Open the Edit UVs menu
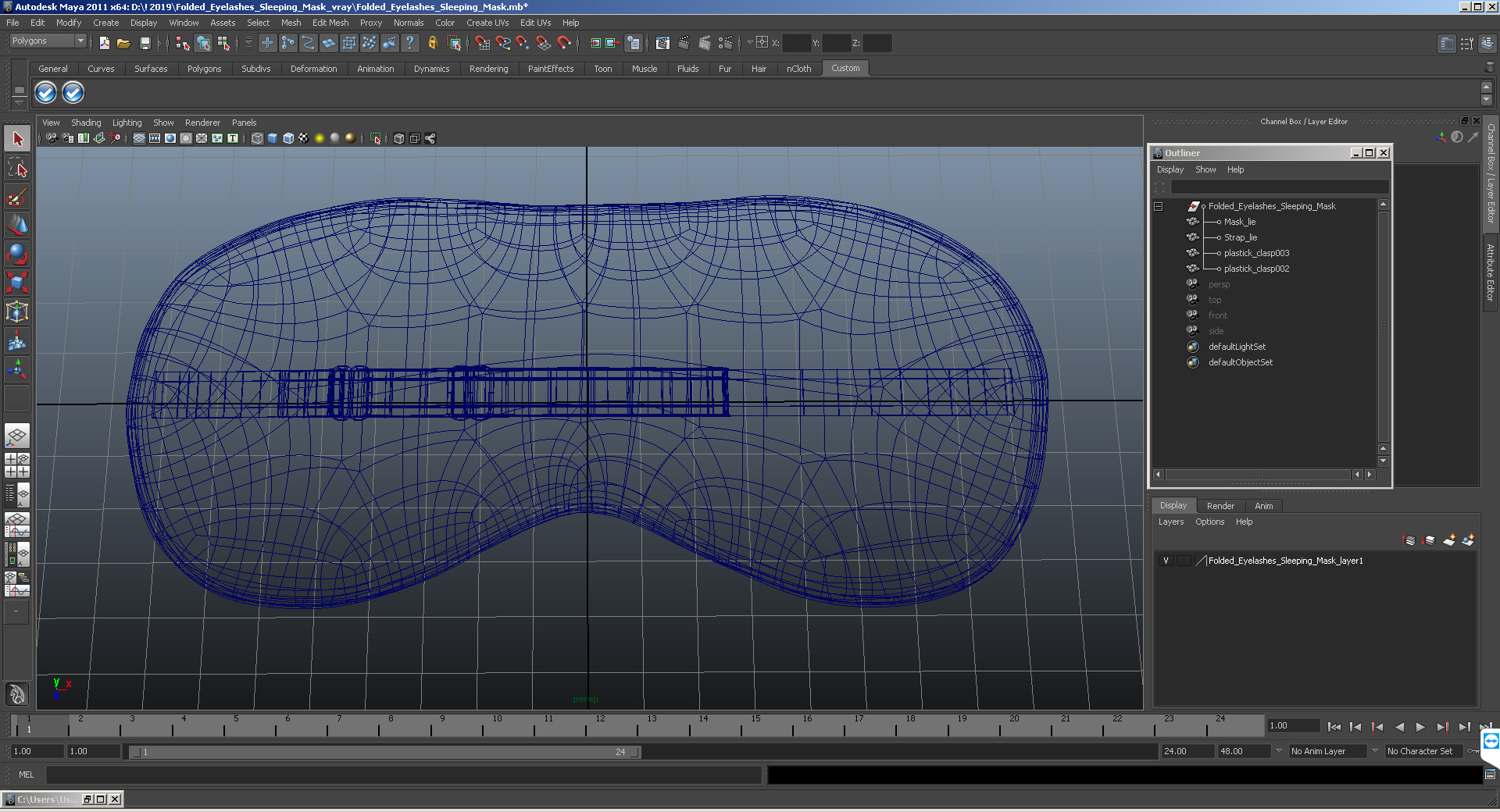This screenshot has width=1500, height=812. point(535,23)
